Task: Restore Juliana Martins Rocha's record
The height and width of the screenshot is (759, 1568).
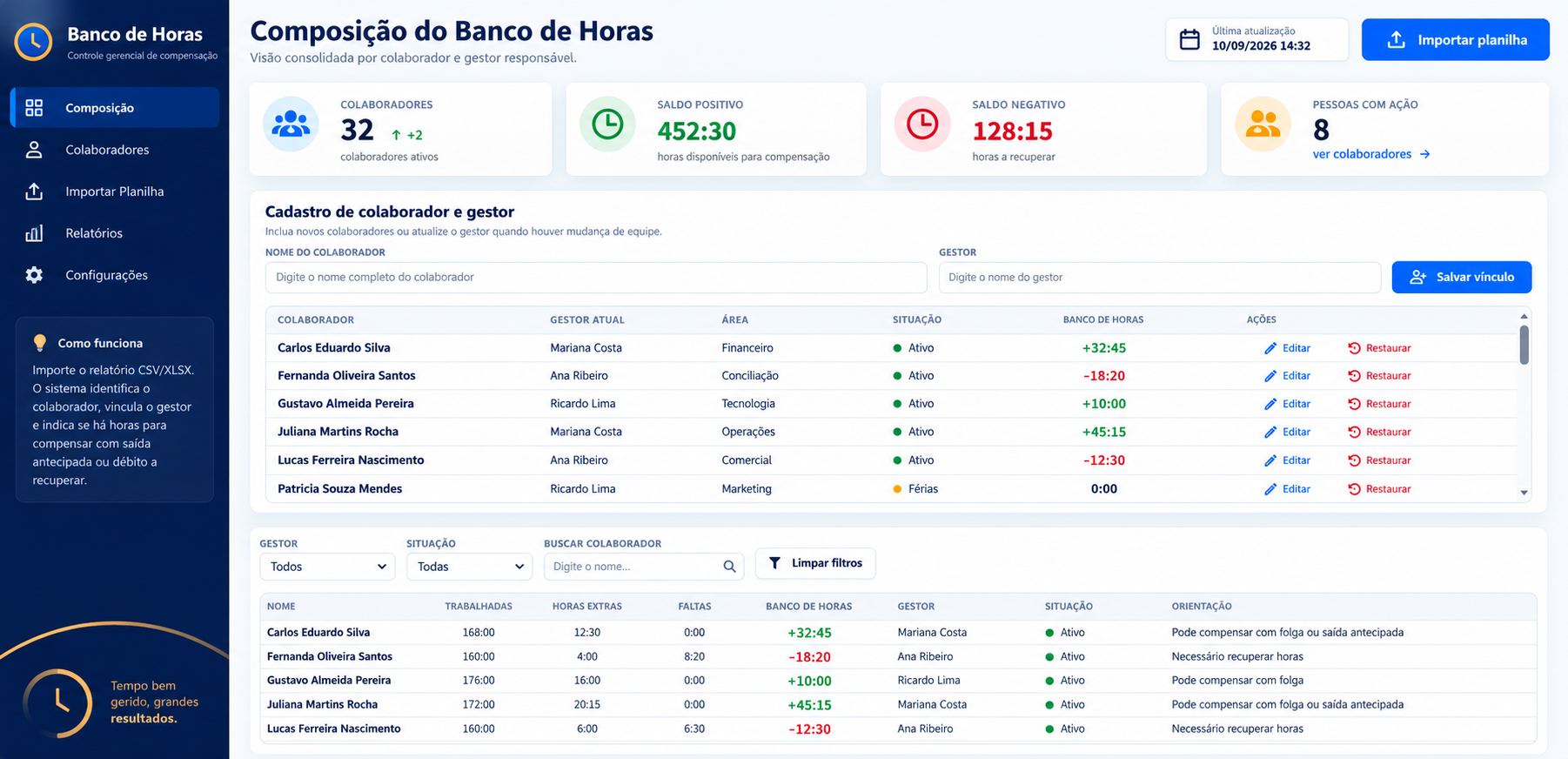Action: pos(1379,432)
